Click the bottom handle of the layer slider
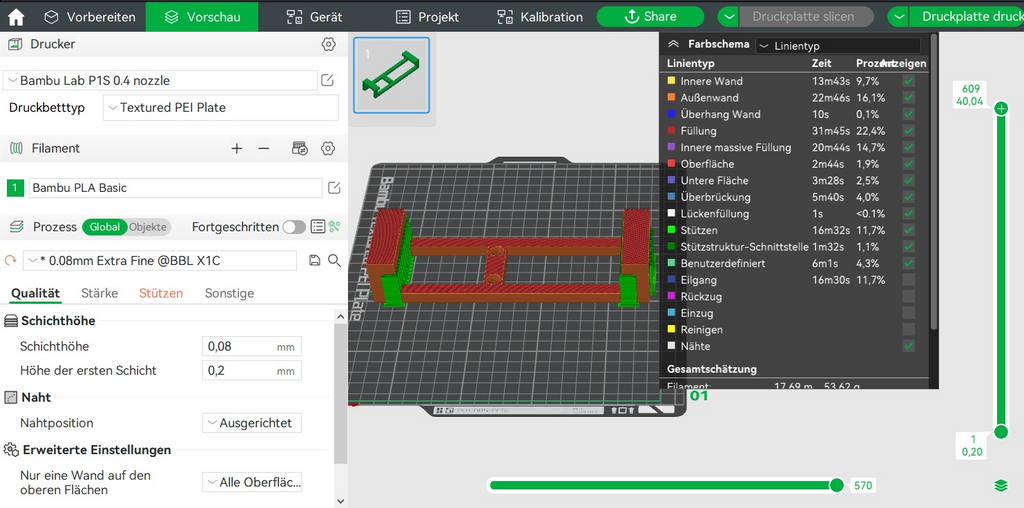 point(1001,432)
